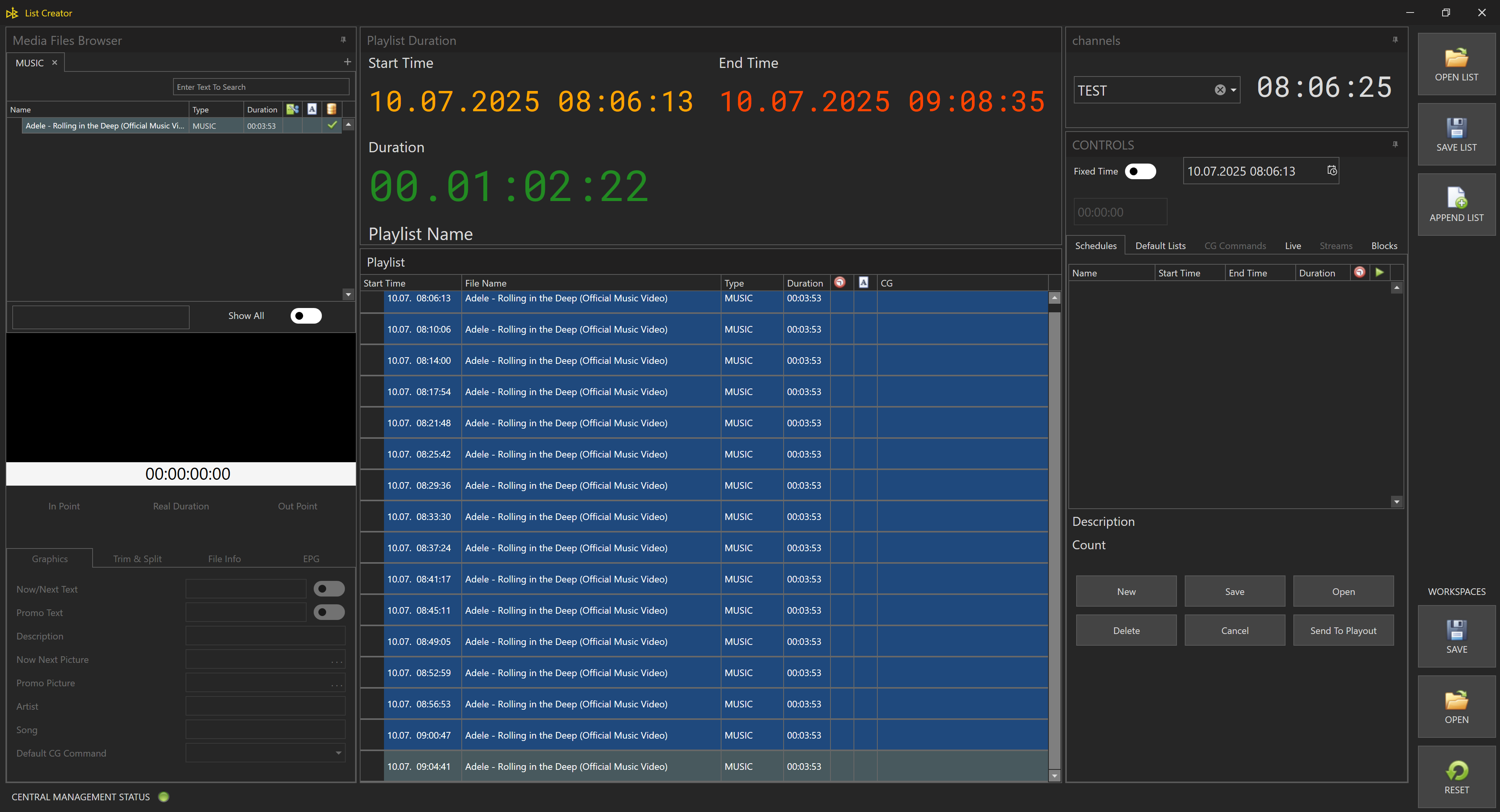Switch to the Schedules tab
Screen dimensions: 1500x812
click(x=1095, y=246)
